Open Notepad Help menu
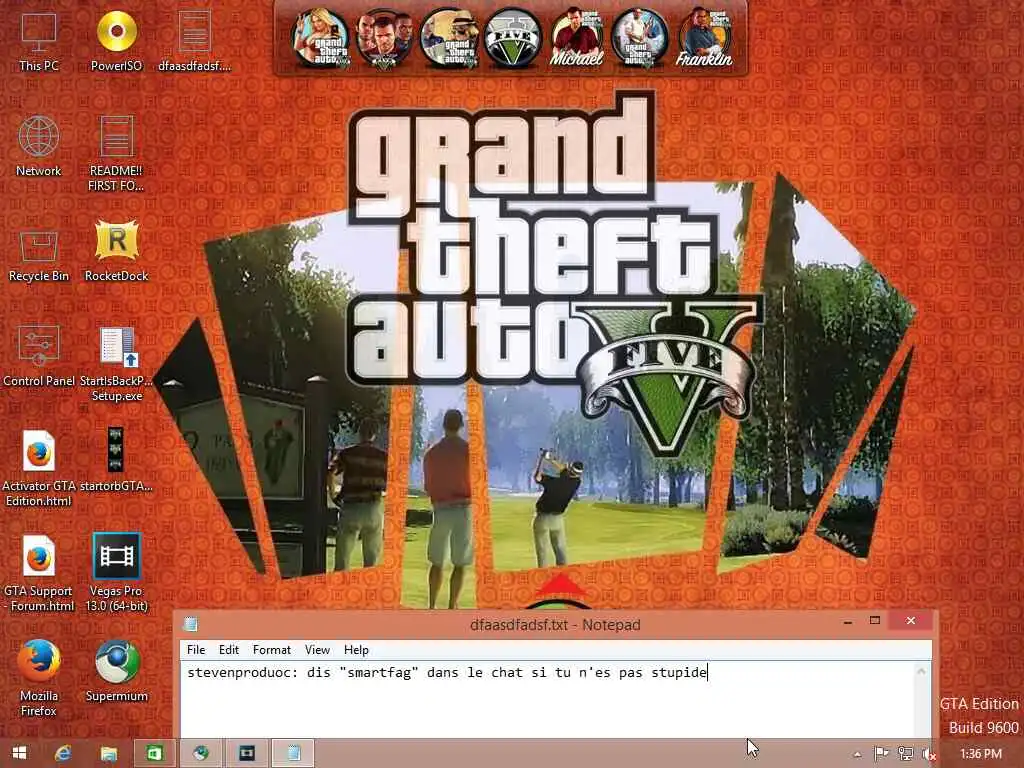Viewport: 1024px width, 768px height. (x=356, y=650)
